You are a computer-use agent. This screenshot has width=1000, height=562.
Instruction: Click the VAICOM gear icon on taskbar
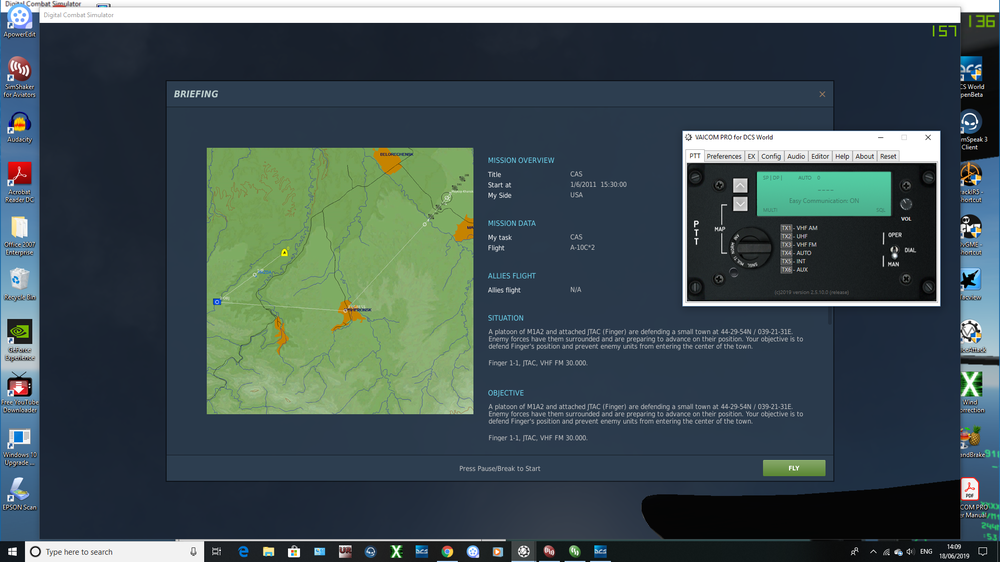tap(524, 552)
